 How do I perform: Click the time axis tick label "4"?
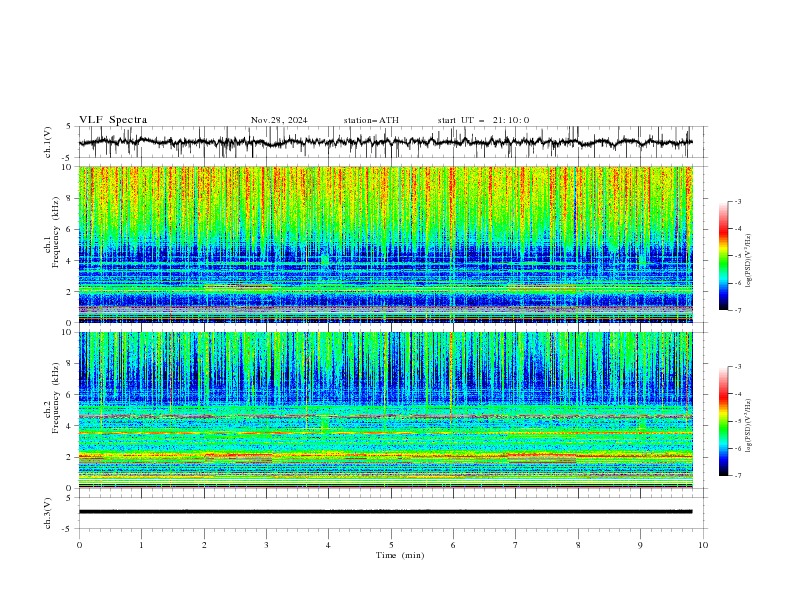pos(328,545)
